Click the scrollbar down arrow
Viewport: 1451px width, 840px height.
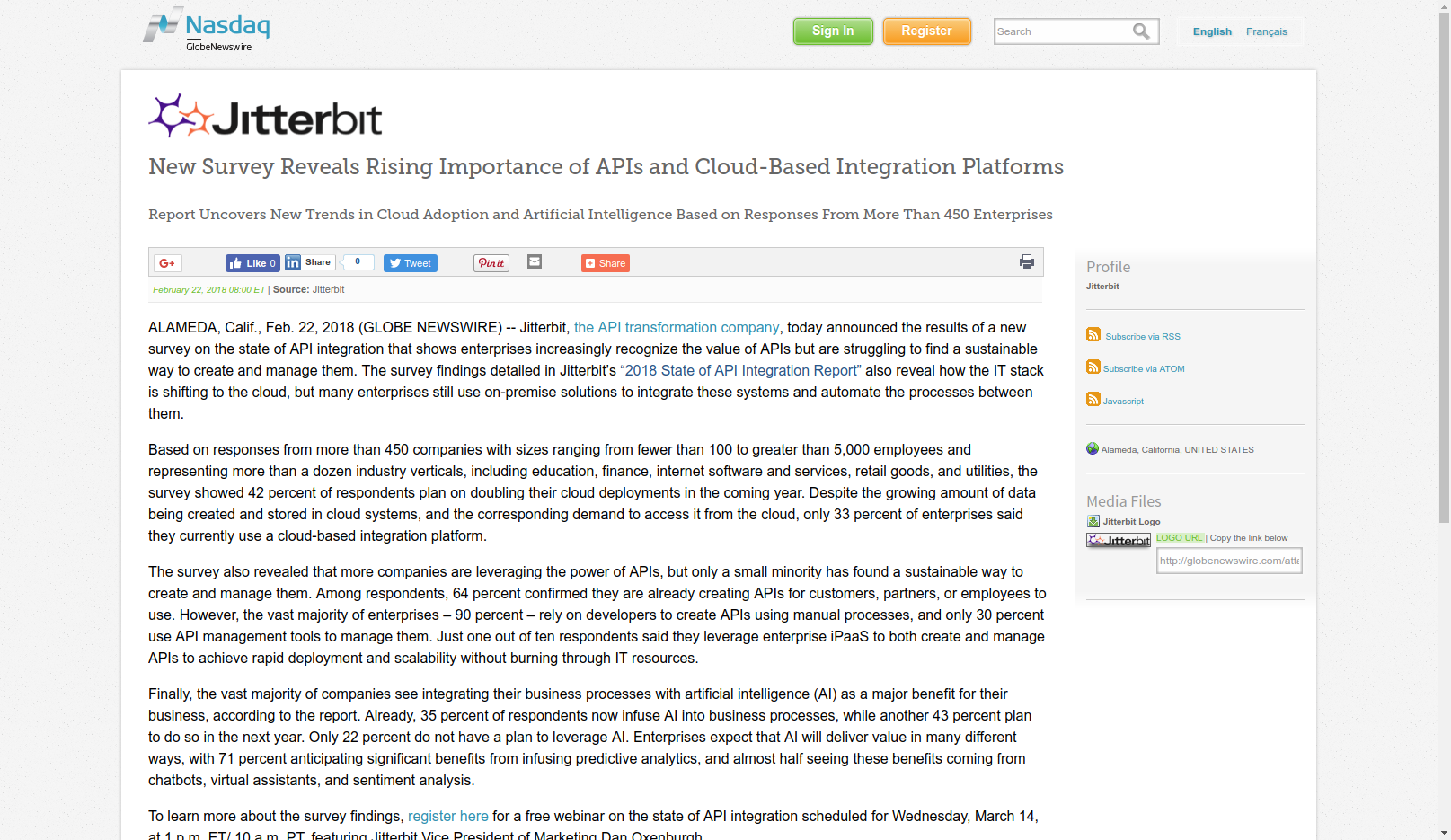click(x=1444, y=833)
